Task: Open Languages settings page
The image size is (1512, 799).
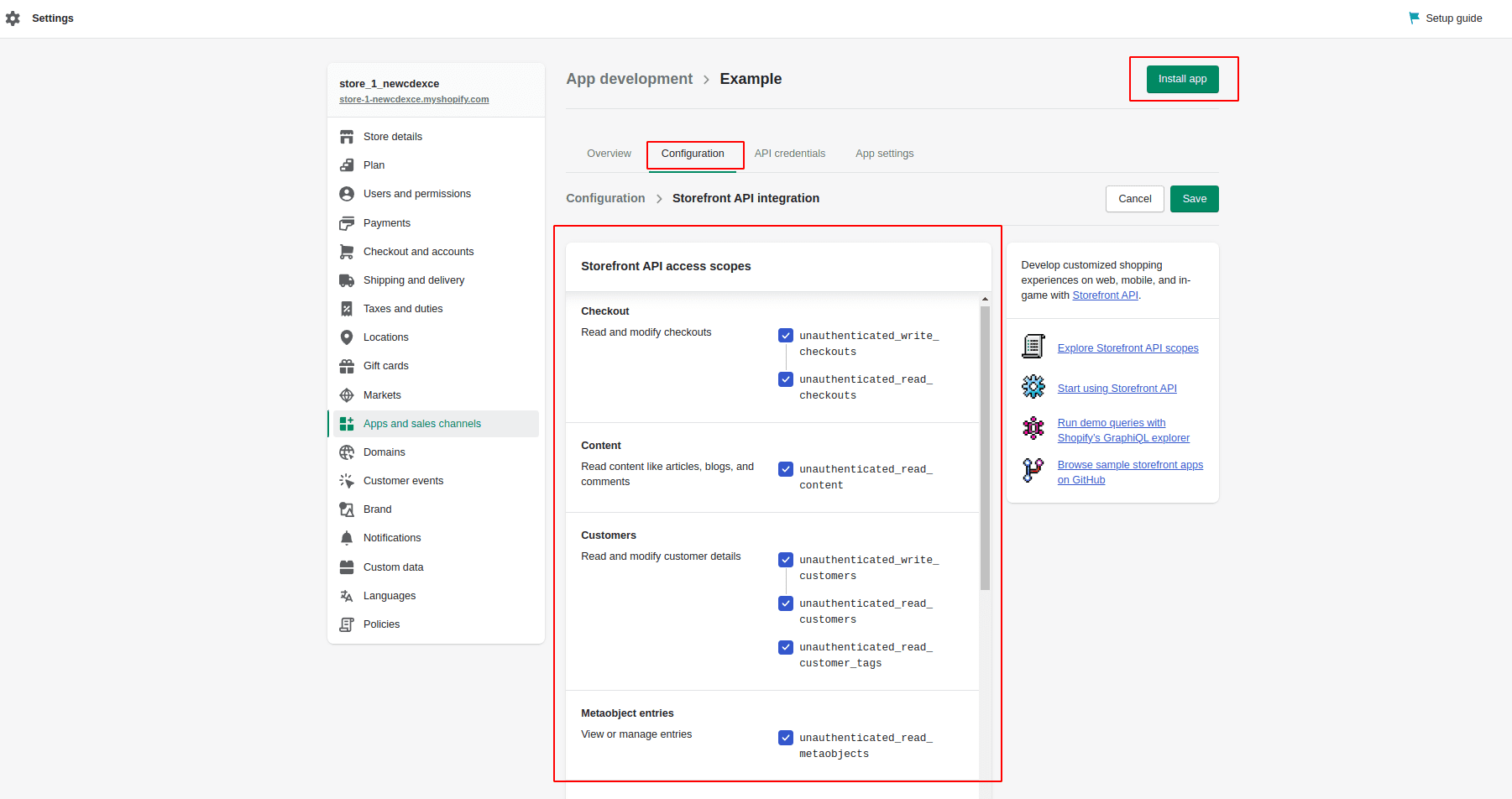Action: click(436, 596)
